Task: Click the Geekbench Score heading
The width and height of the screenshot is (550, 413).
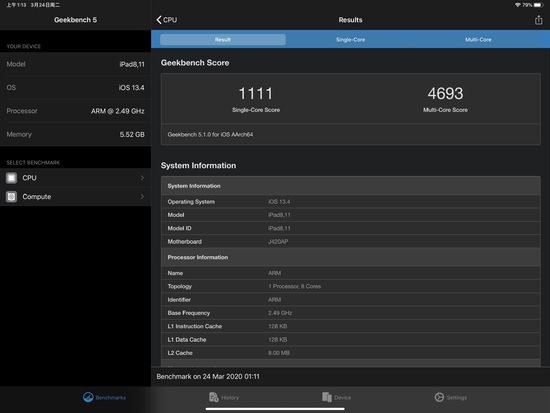Action: coord(195,63)
